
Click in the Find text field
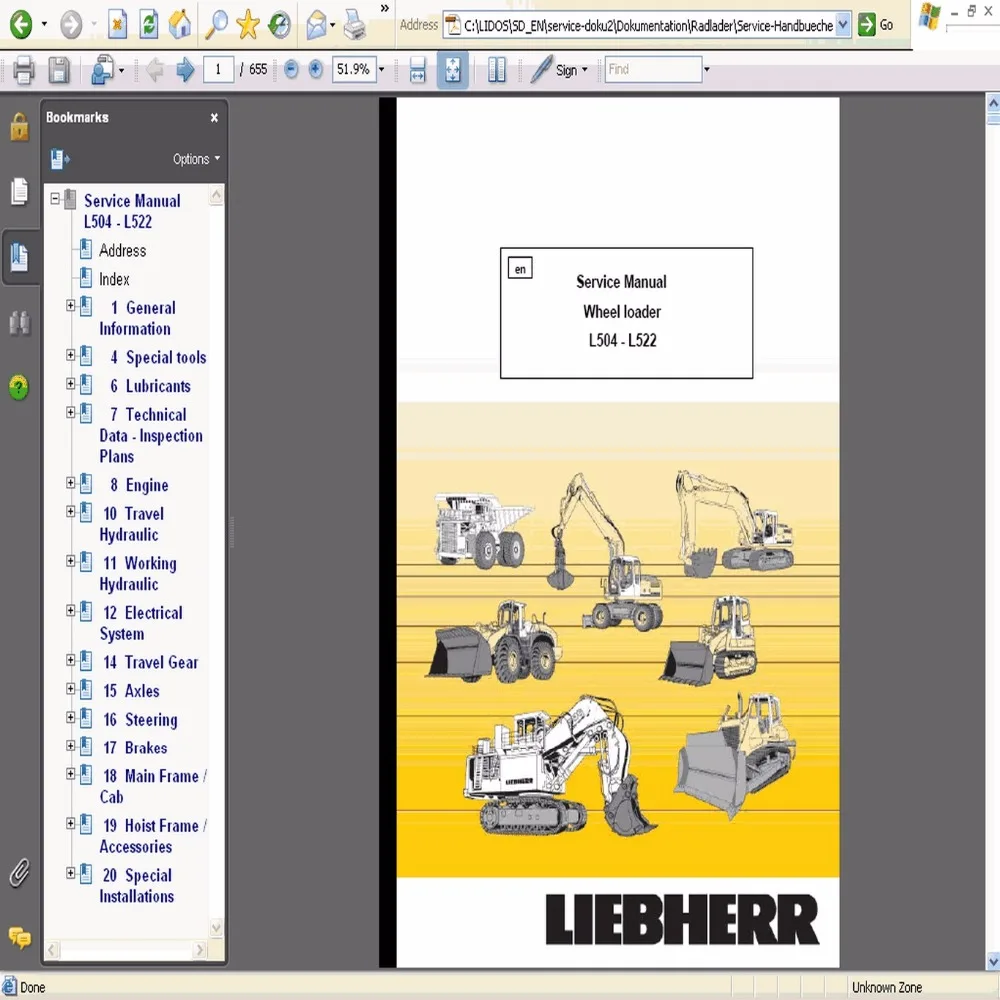pyautogui.click(x=652, y=69)
